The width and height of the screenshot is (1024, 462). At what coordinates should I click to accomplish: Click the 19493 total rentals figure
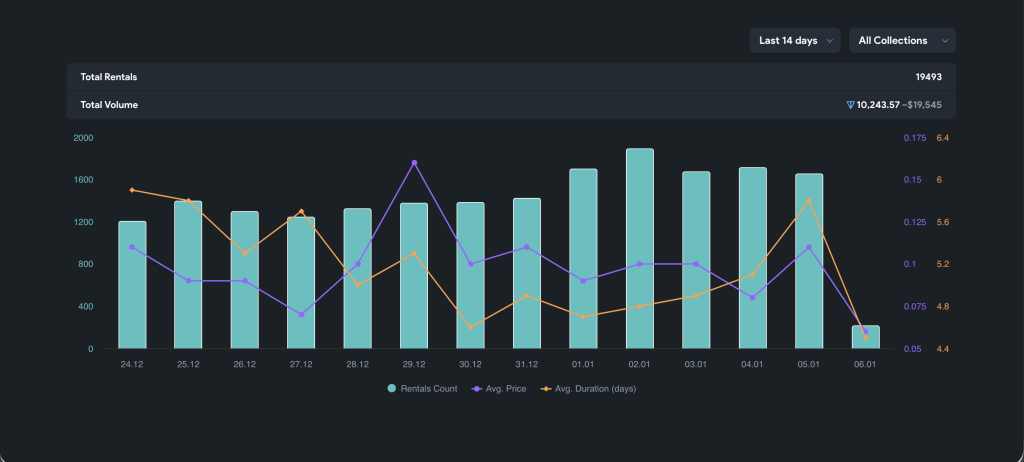point(929,77)
